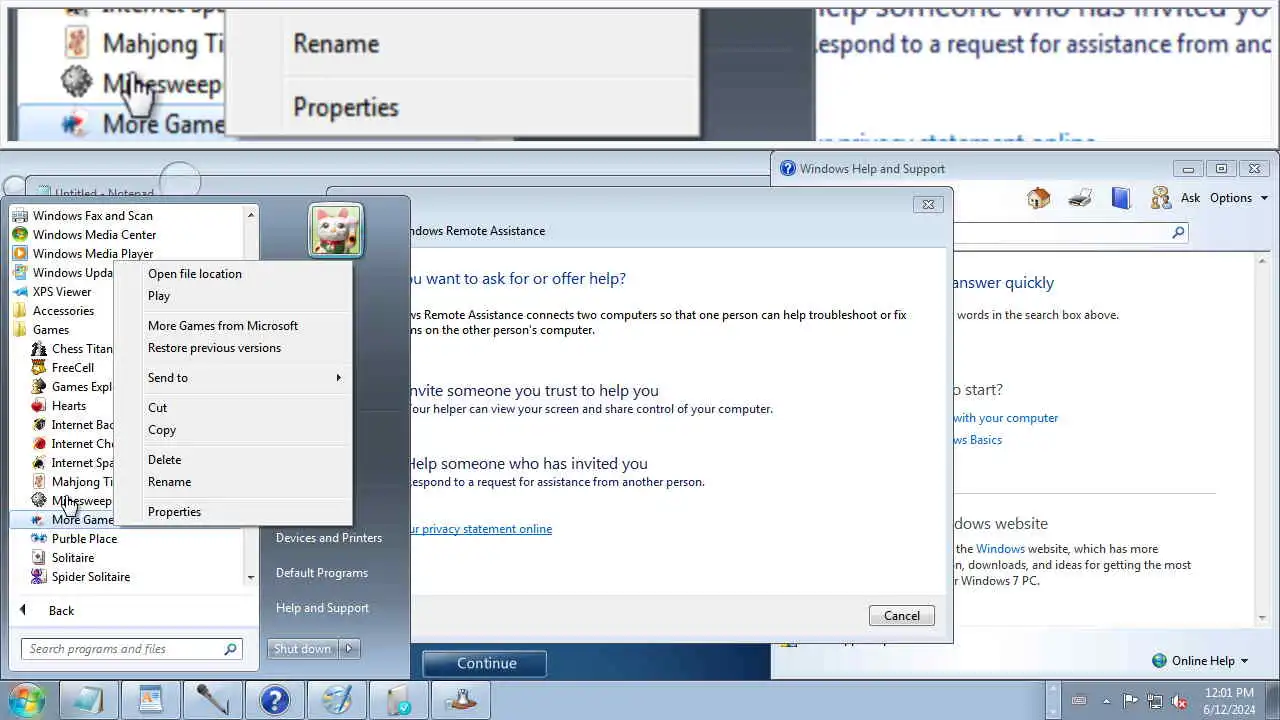Screen dimensions: 1280x720
Task: Launch Purble Place game
Action: [84, 538]
